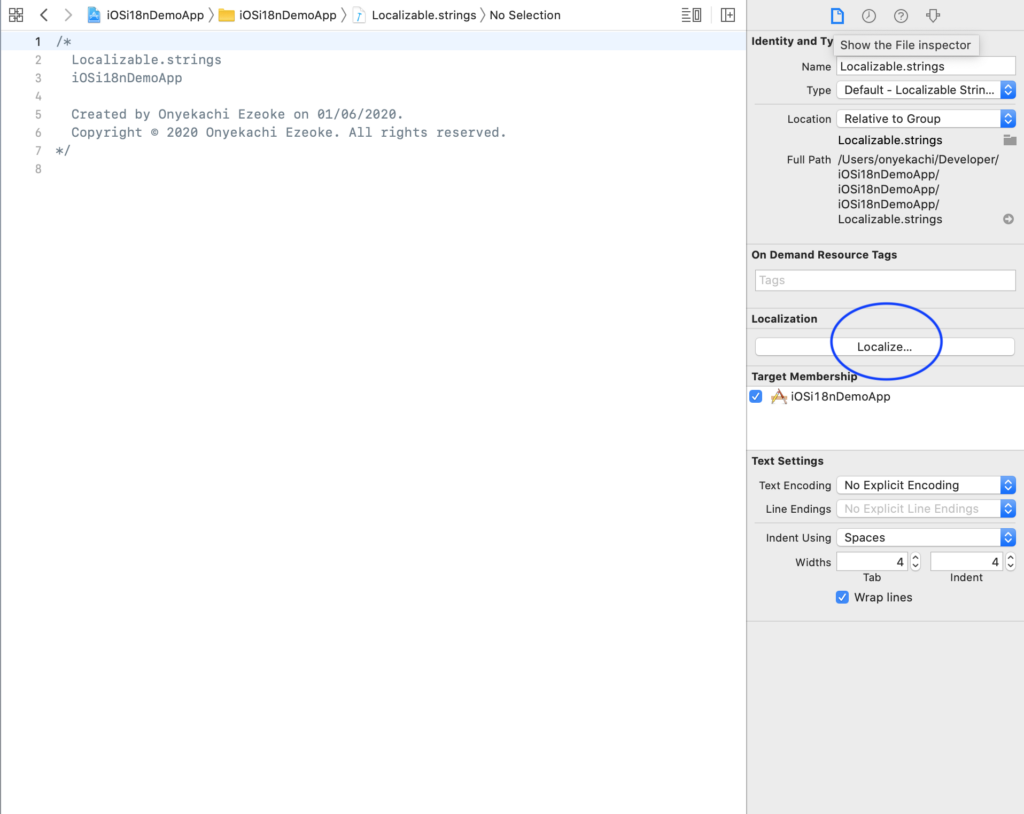Image resolution: width=1024 pixels, height=814 pixels.
Task: Open editor options menu
Action: pyautogui.click(x=692, y=15)
